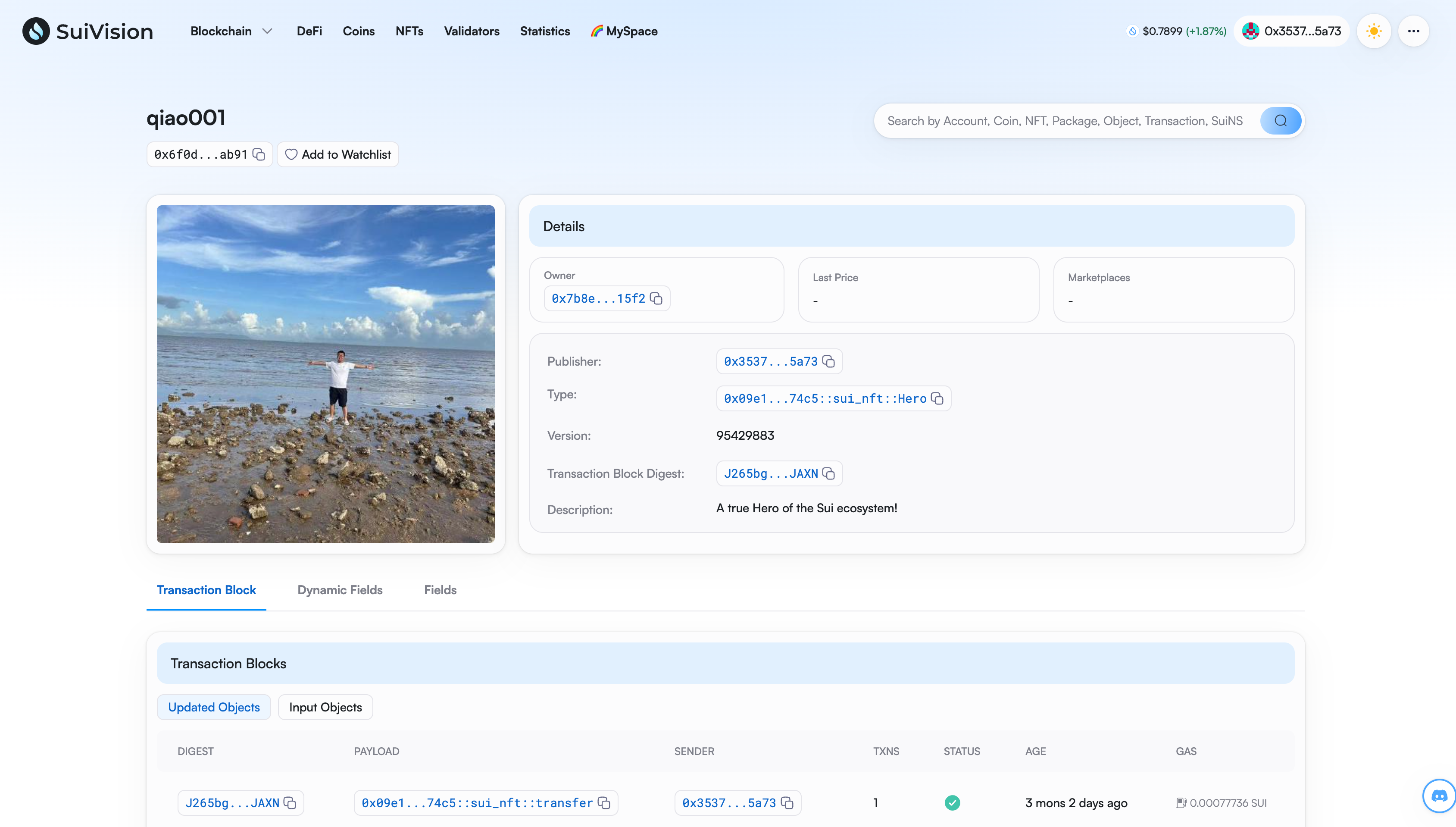Navigate to Validators
The width and height of the screenshot is (1456, 827).
(x=471, y=31)
